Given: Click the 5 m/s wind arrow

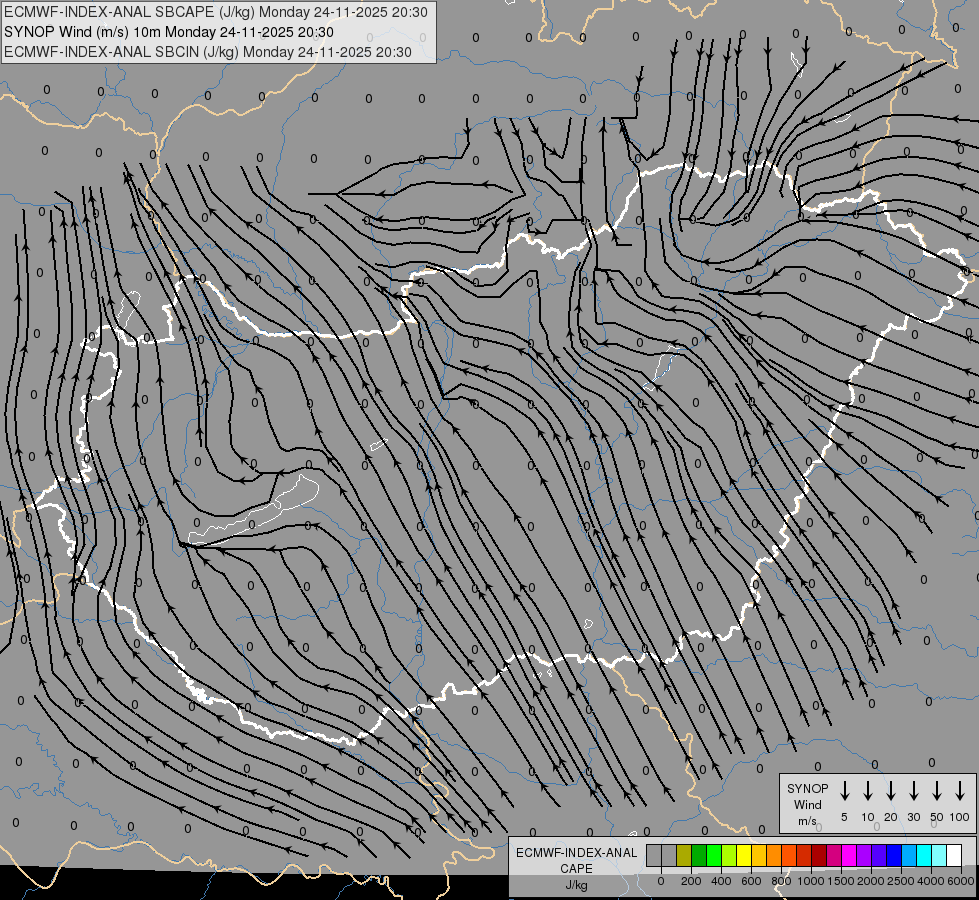Looking at the screenshot, I should [x=844, y=791].
